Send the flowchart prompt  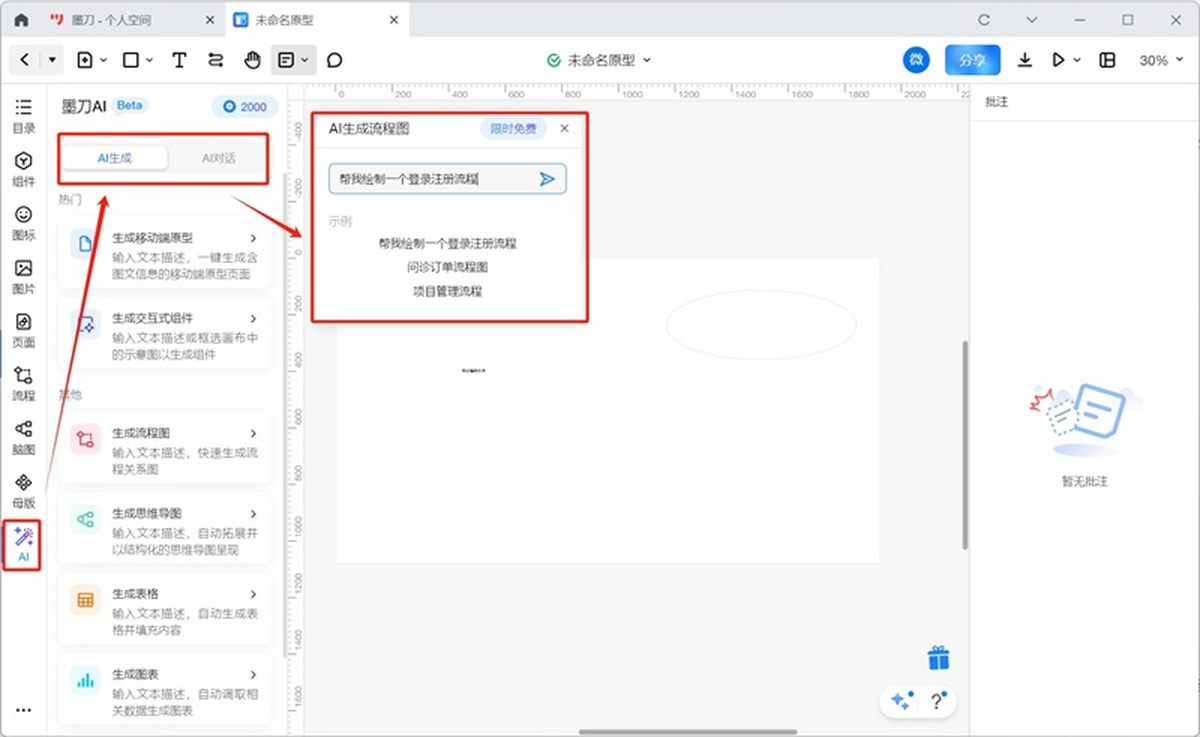tap(547, 179)
